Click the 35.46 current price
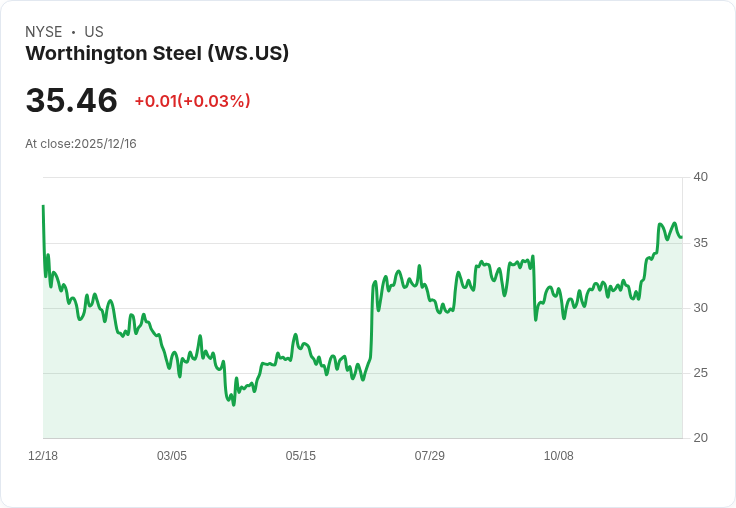736x508 pixels. coord(71,100)
